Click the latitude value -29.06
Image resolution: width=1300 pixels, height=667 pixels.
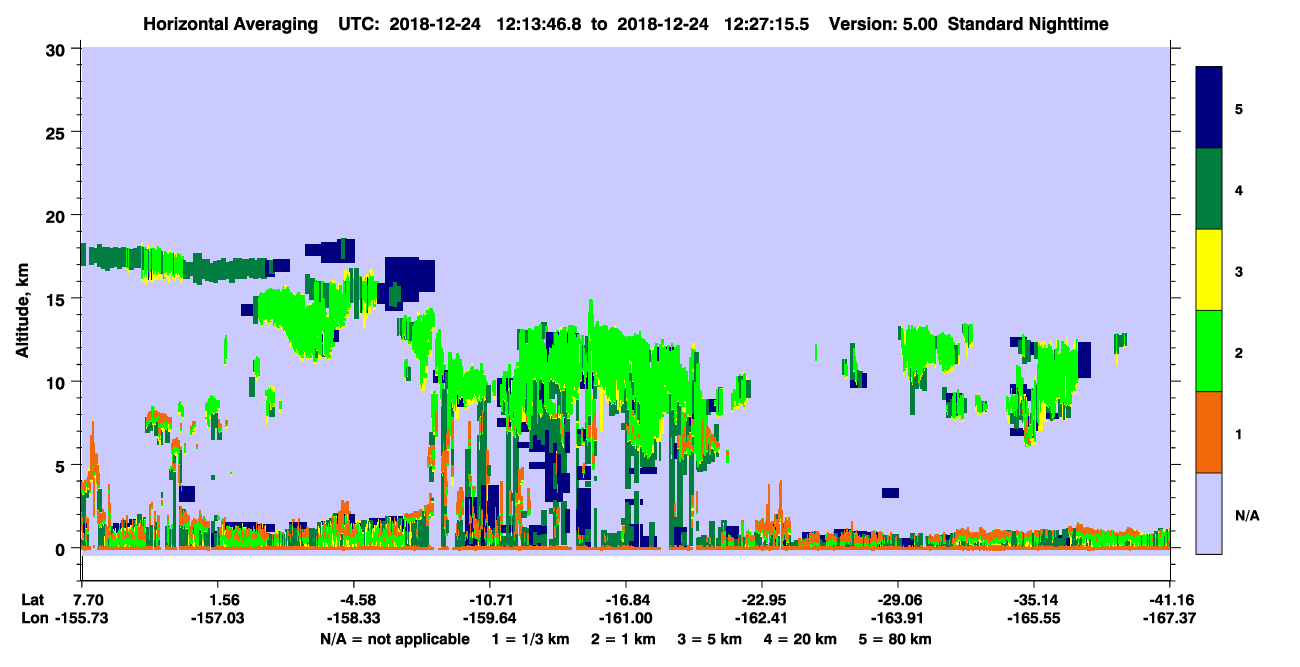(897, 600)
